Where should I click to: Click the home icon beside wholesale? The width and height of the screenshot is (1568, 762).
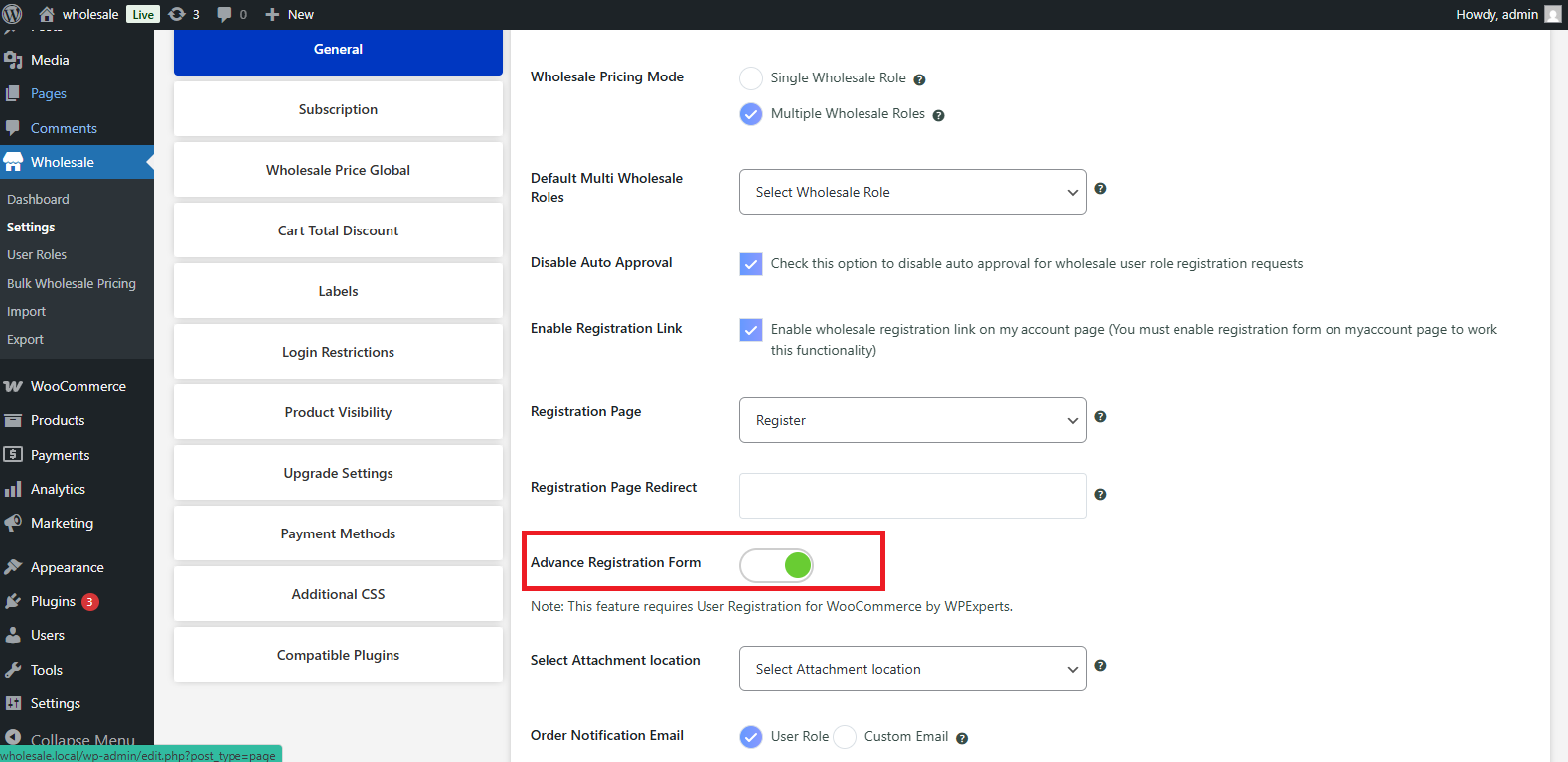tap(47, 14)
